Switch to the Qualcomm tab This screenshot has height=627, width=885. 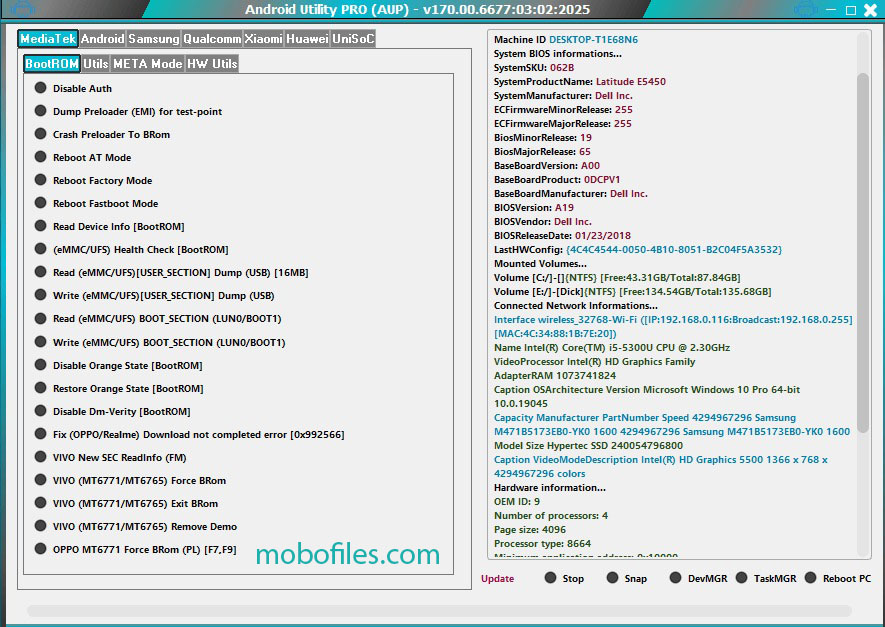click(212, 38)
